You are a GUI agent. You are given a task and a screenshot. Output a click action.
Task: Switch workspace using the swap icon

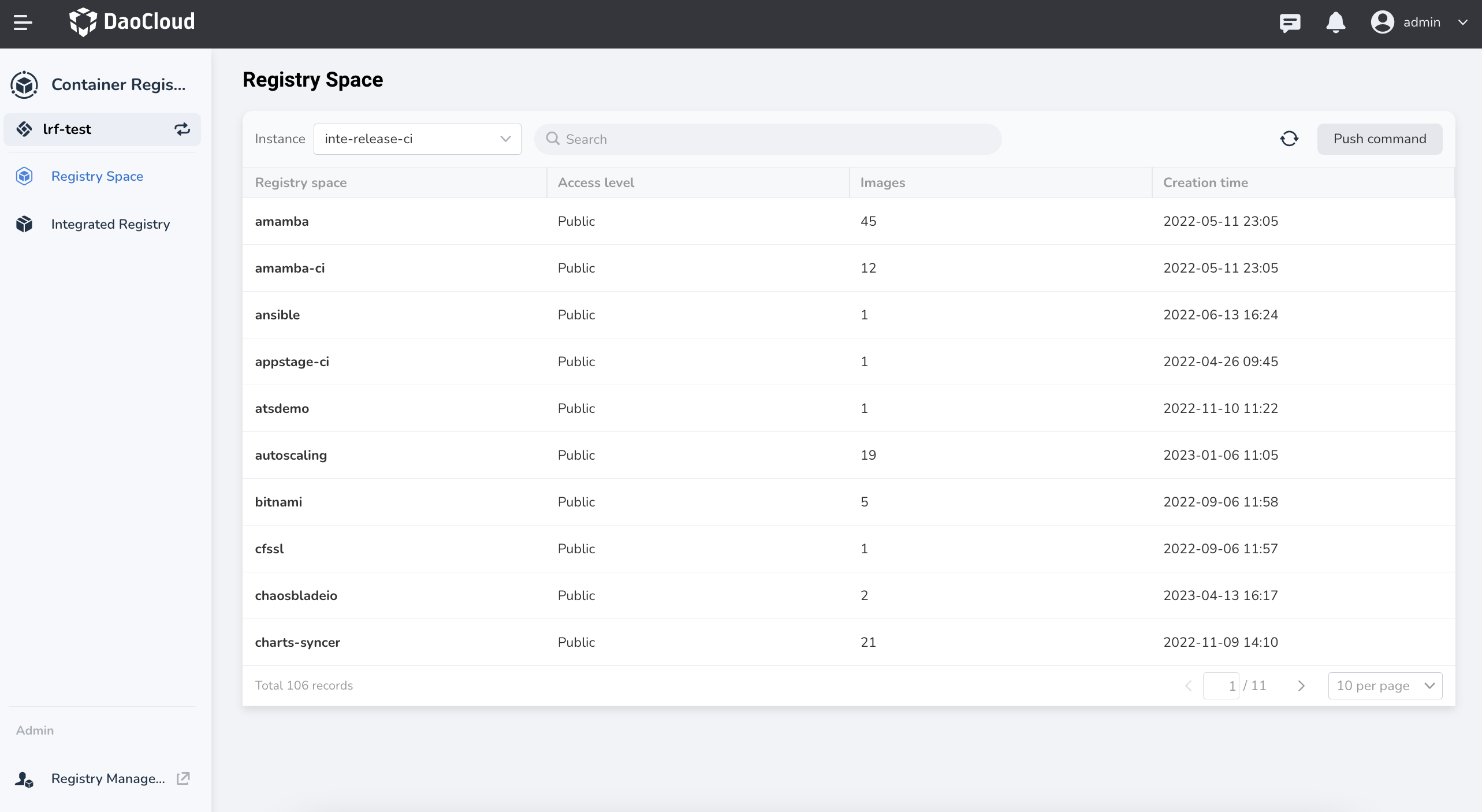pyautogui.click(x=182, y=129)
